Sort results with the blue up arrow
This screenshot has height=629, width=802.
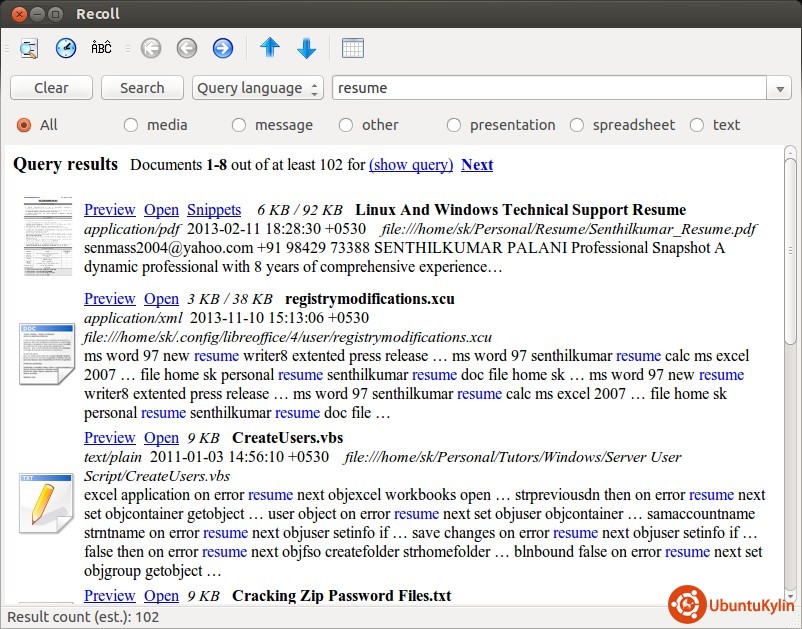coord(270,48)
